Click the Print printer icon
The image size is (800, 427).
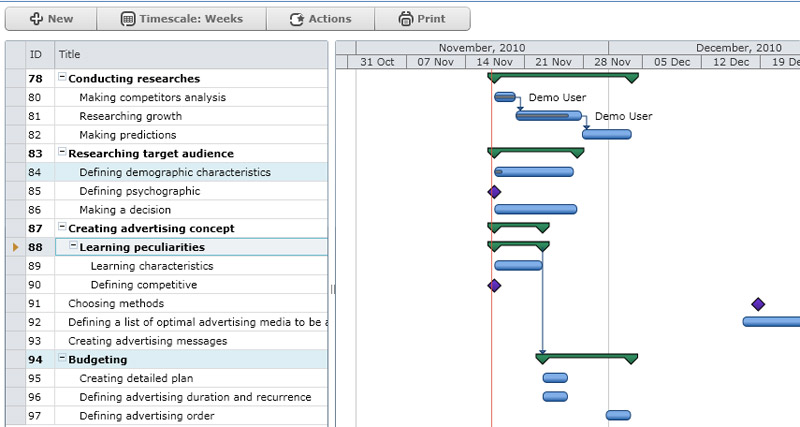(x=405, y=19)
